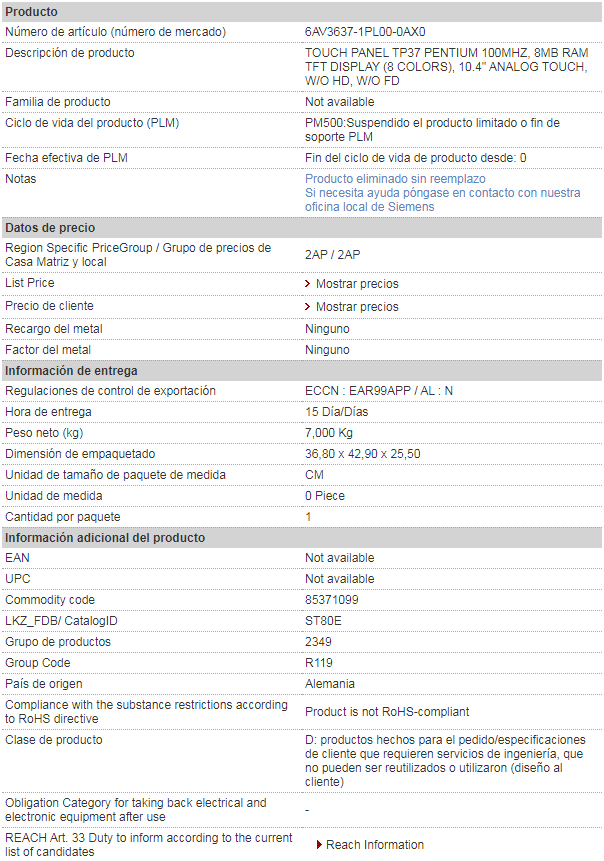Image resolution: width=604 pixels, height=861 pixels.
Task: Select the 'Product is not RoHS-compliant' text
Action: tap(387, 712)
